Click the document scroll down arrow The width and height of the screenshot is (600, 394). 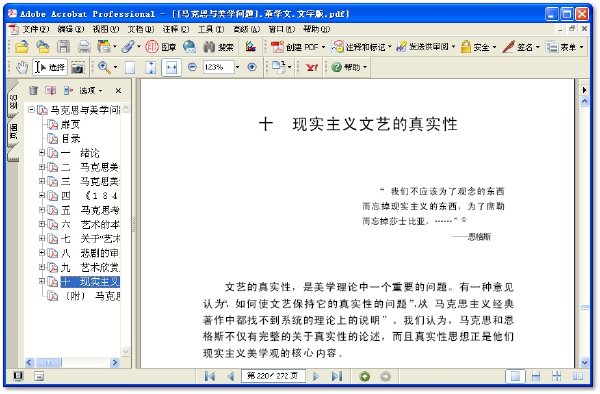[x=584, y=362]
